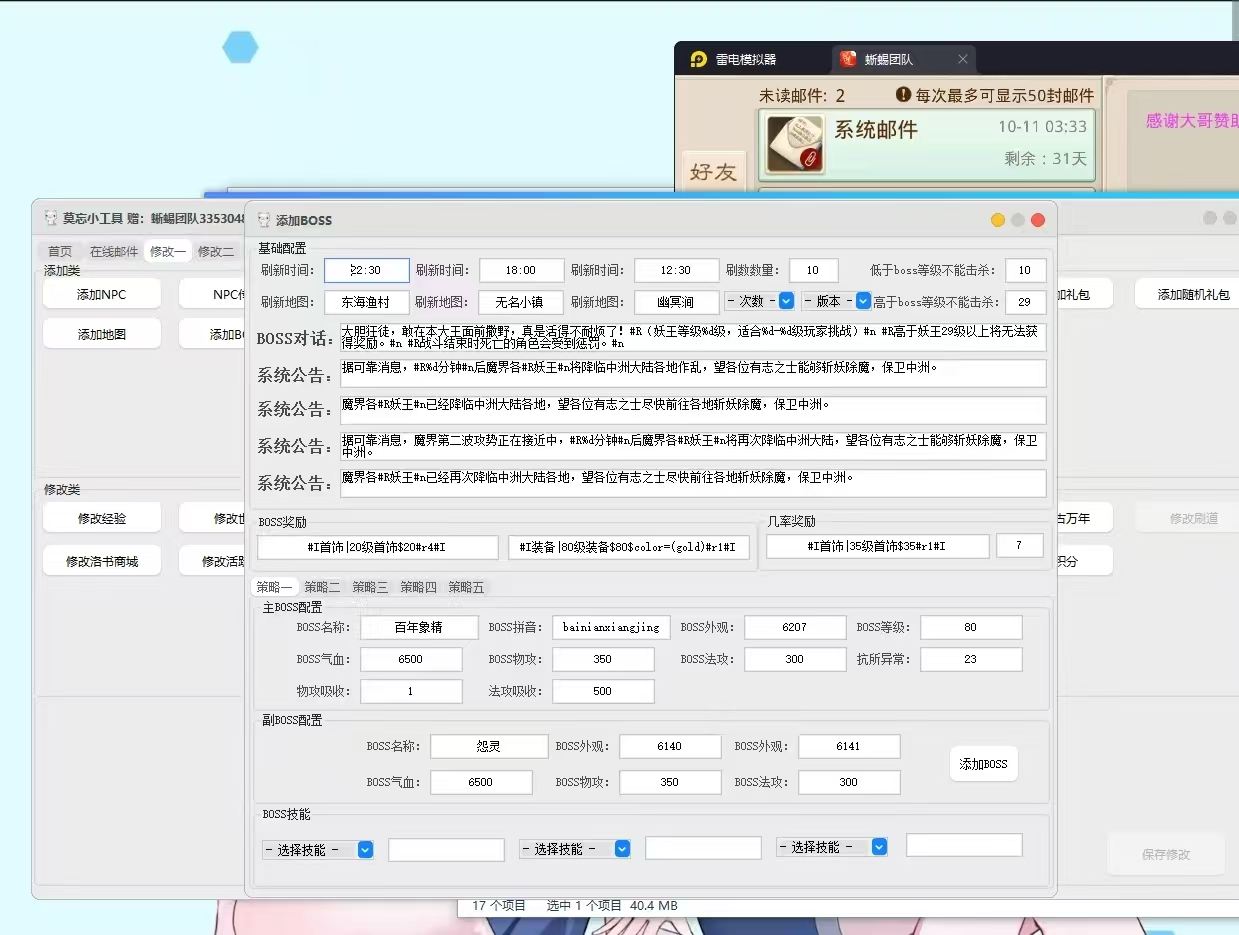Open the first 选择技能 dropdown
The height and width of the screenshot is (935, 1239).
[x=365, y=849]
